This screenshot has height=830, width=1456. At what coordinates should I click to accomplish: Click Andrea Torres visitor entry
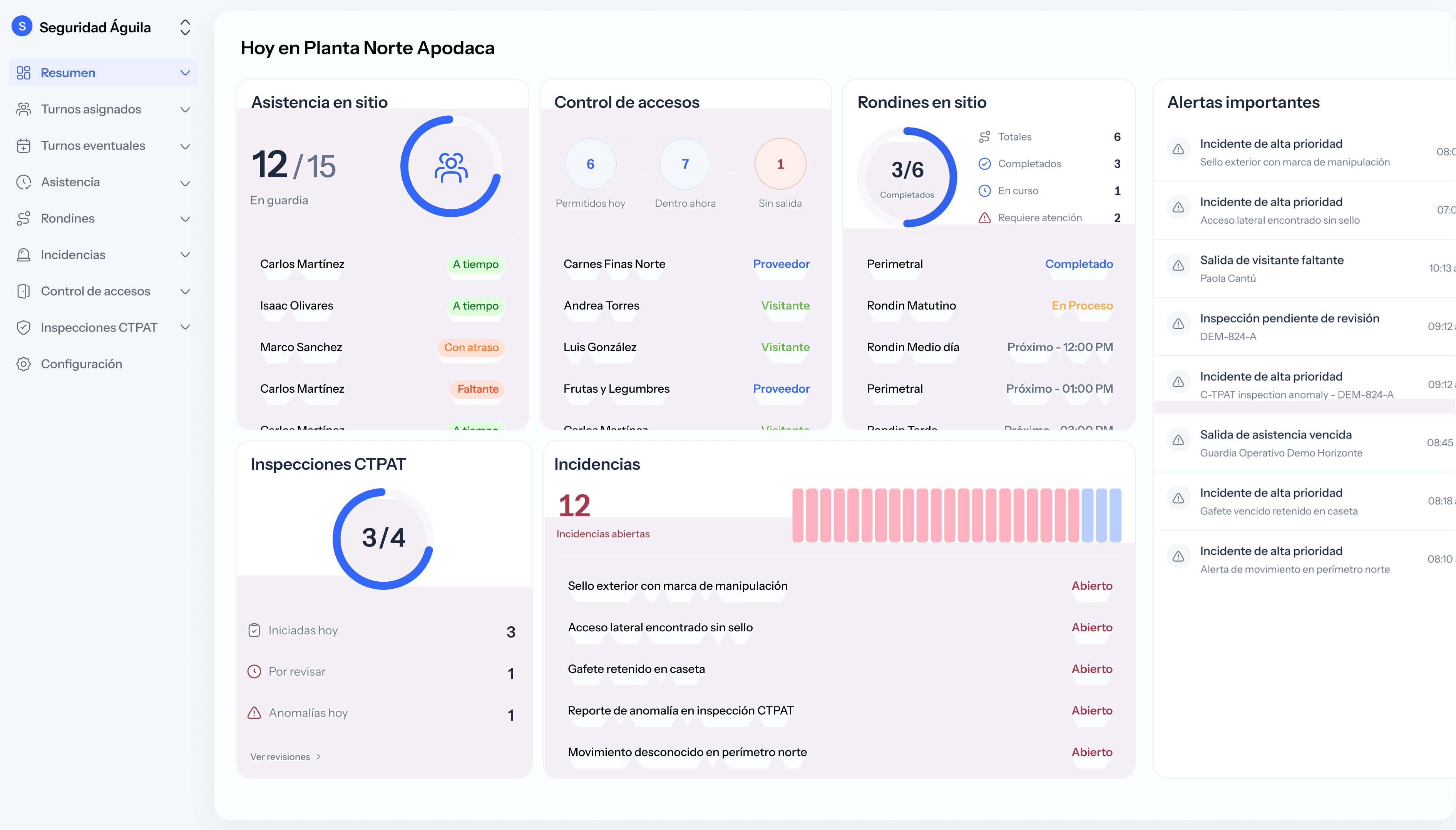[601, 306]
